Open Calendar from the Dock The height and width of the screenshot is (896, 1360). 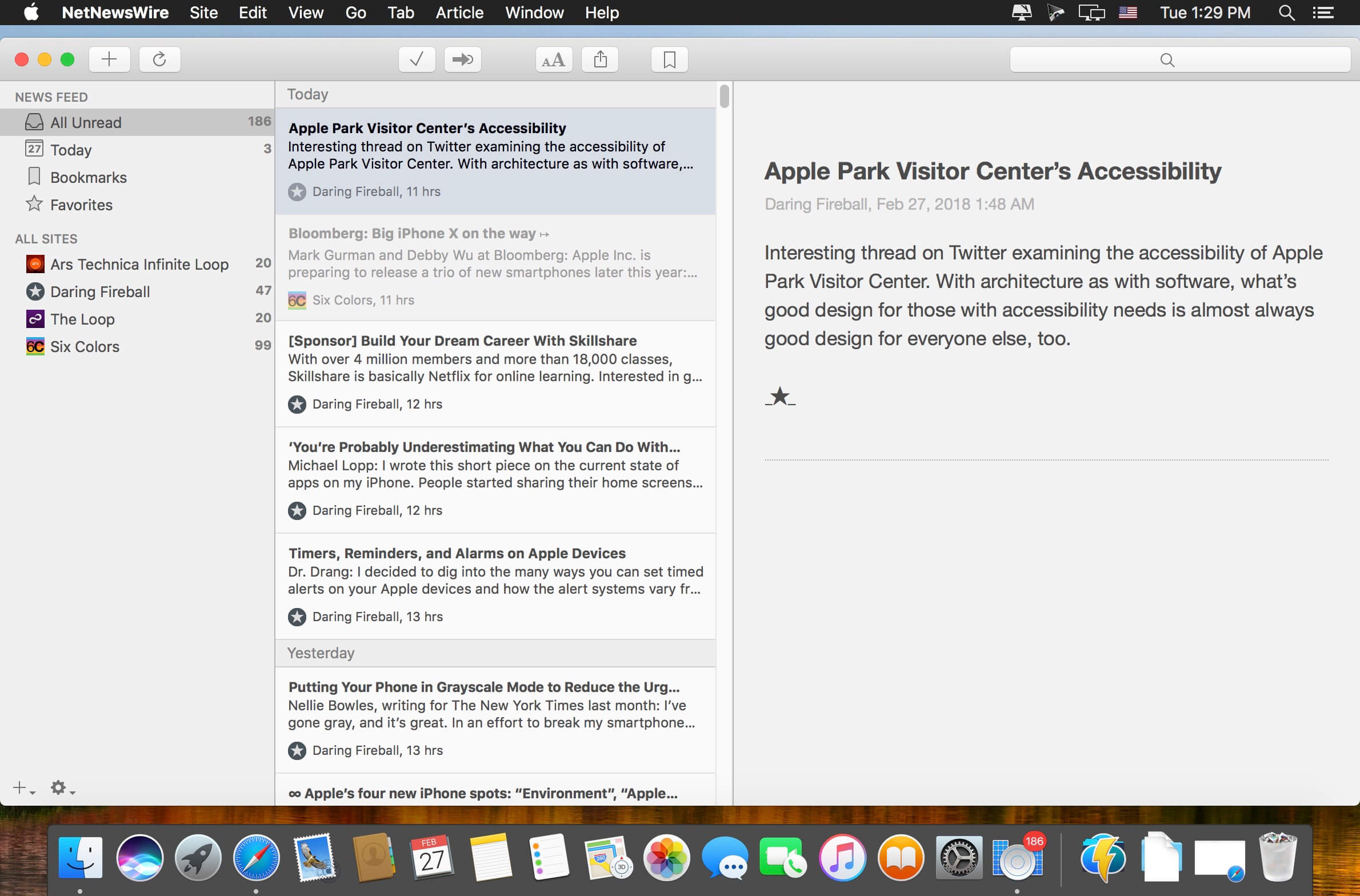tap(432, 857)
